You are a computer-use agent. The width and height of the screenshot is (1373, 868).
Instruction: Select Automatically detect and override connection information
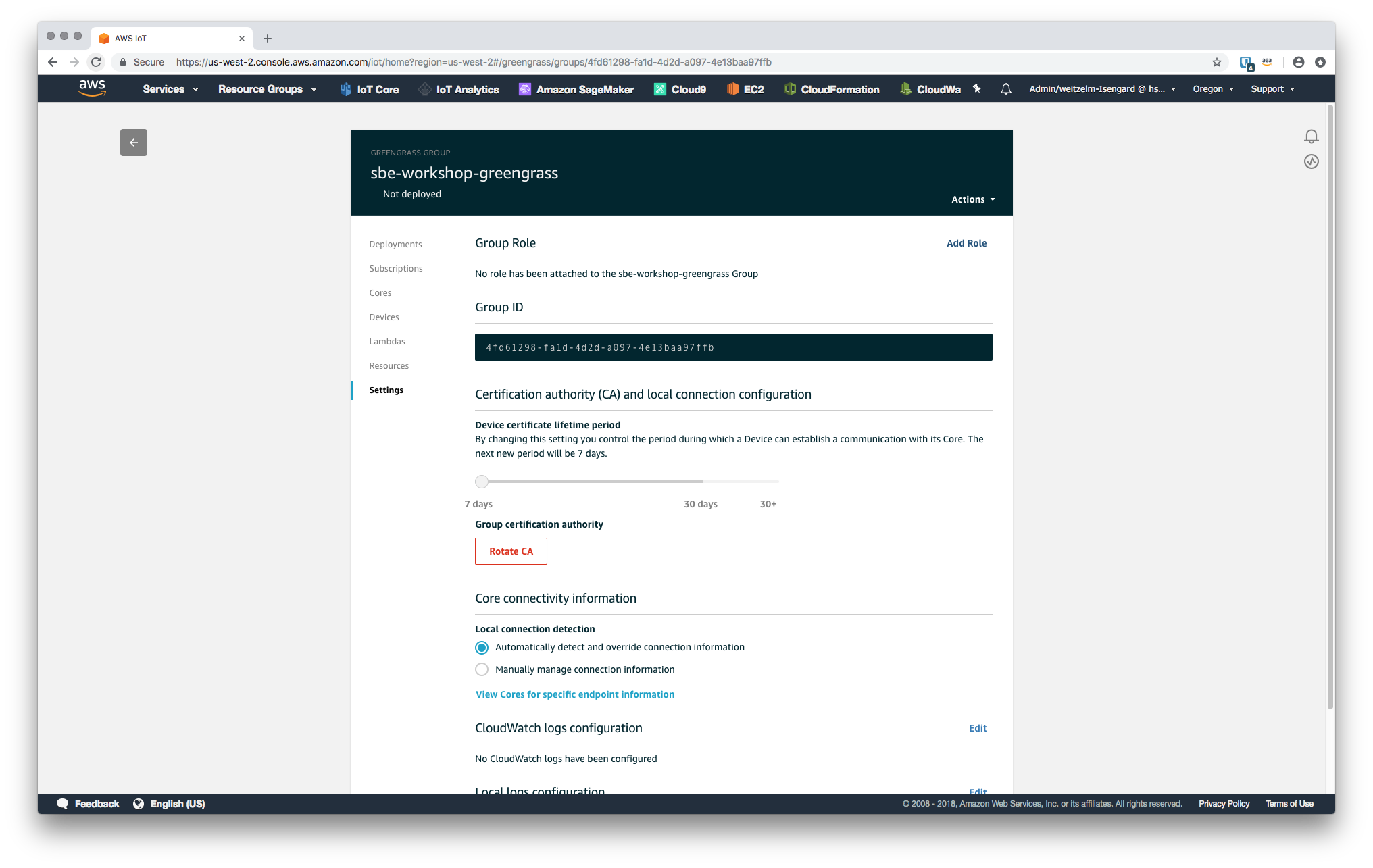coord(482,648)
